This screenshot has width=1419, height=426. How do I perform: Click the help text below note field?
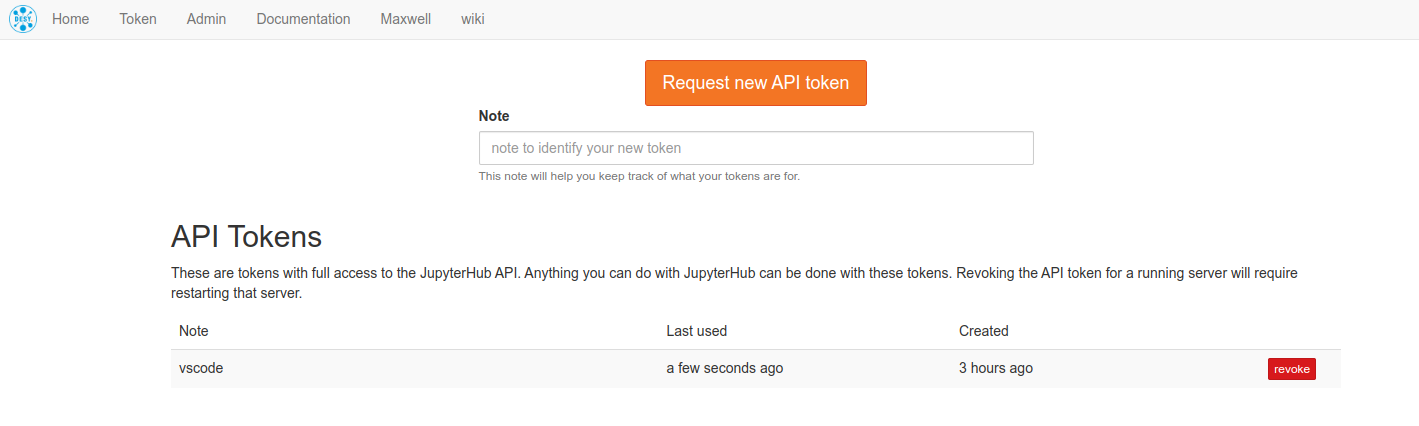[639, 177]
